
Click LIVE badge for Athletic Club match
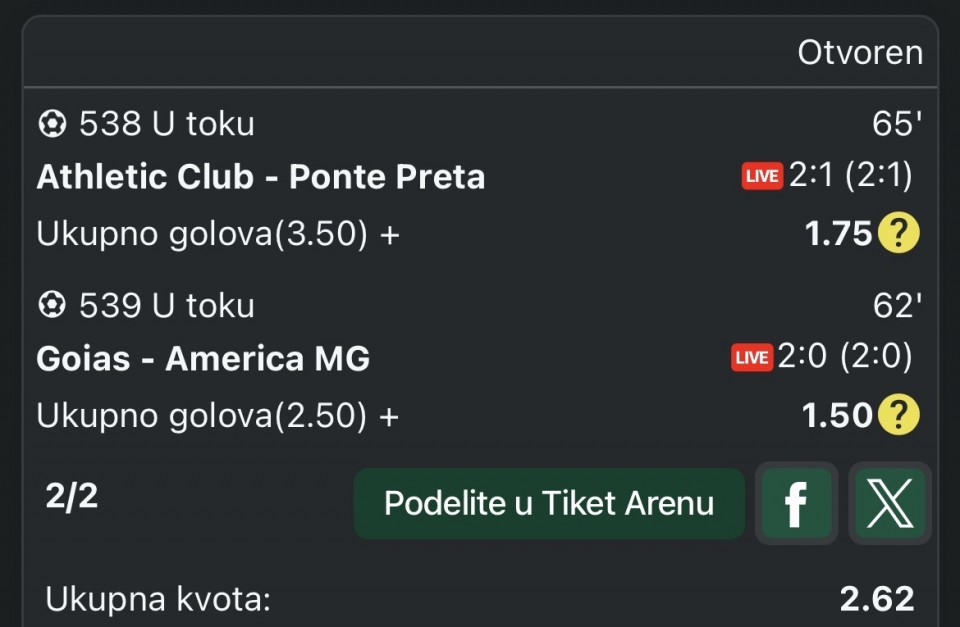pyautogui.click(x=762, y=177)
